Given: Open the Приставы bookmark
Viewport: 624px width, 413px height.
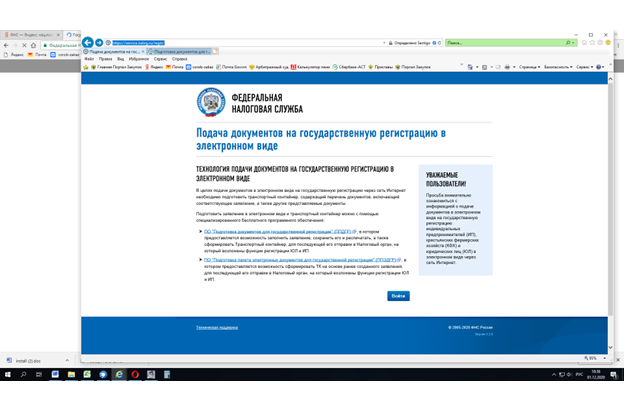Looking at the screenshot, I should pyautogui.click(x=380, y=67).
